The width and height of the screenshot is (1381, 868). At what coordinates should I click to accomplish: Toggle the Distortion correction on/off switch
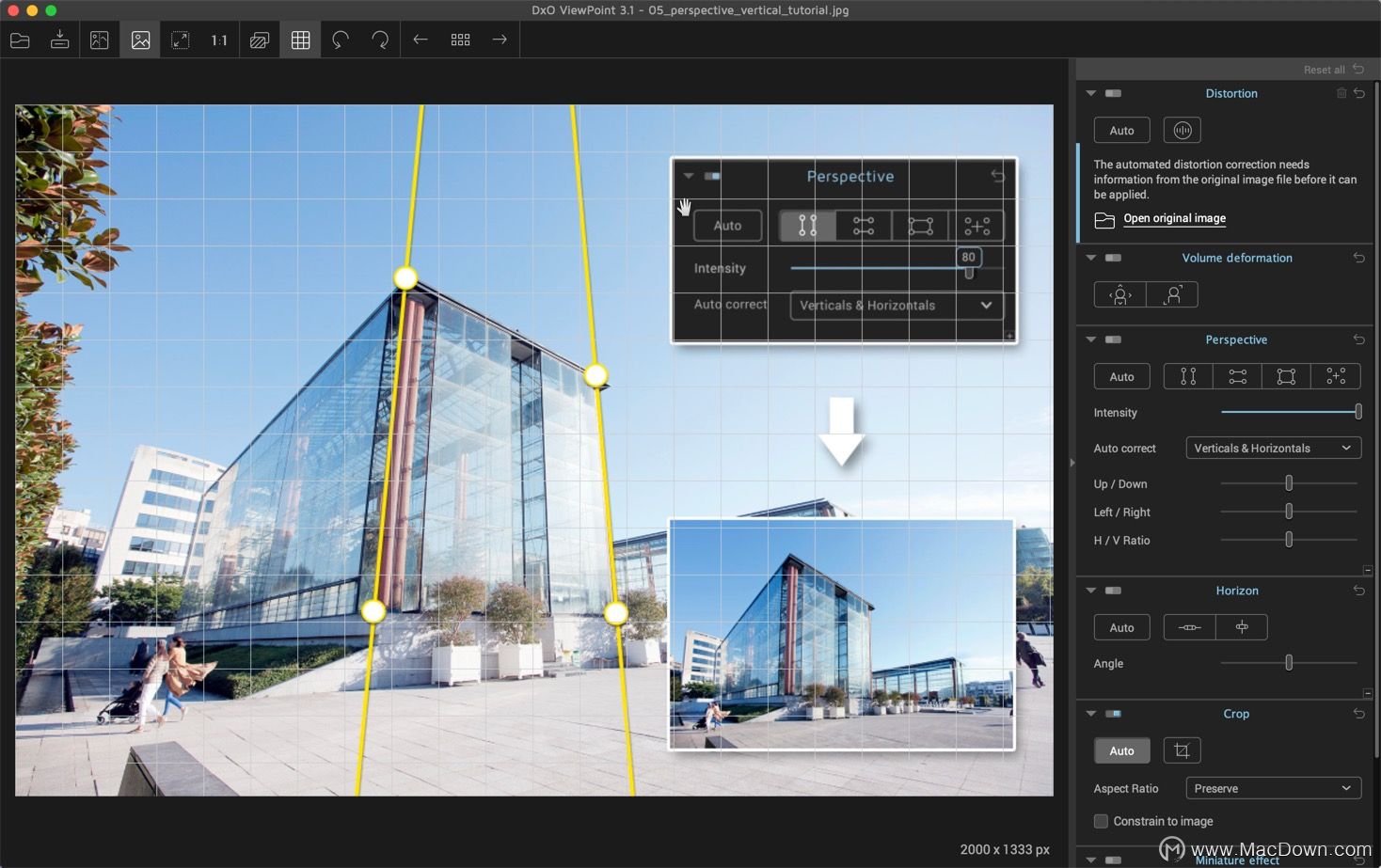[1113, 93]
